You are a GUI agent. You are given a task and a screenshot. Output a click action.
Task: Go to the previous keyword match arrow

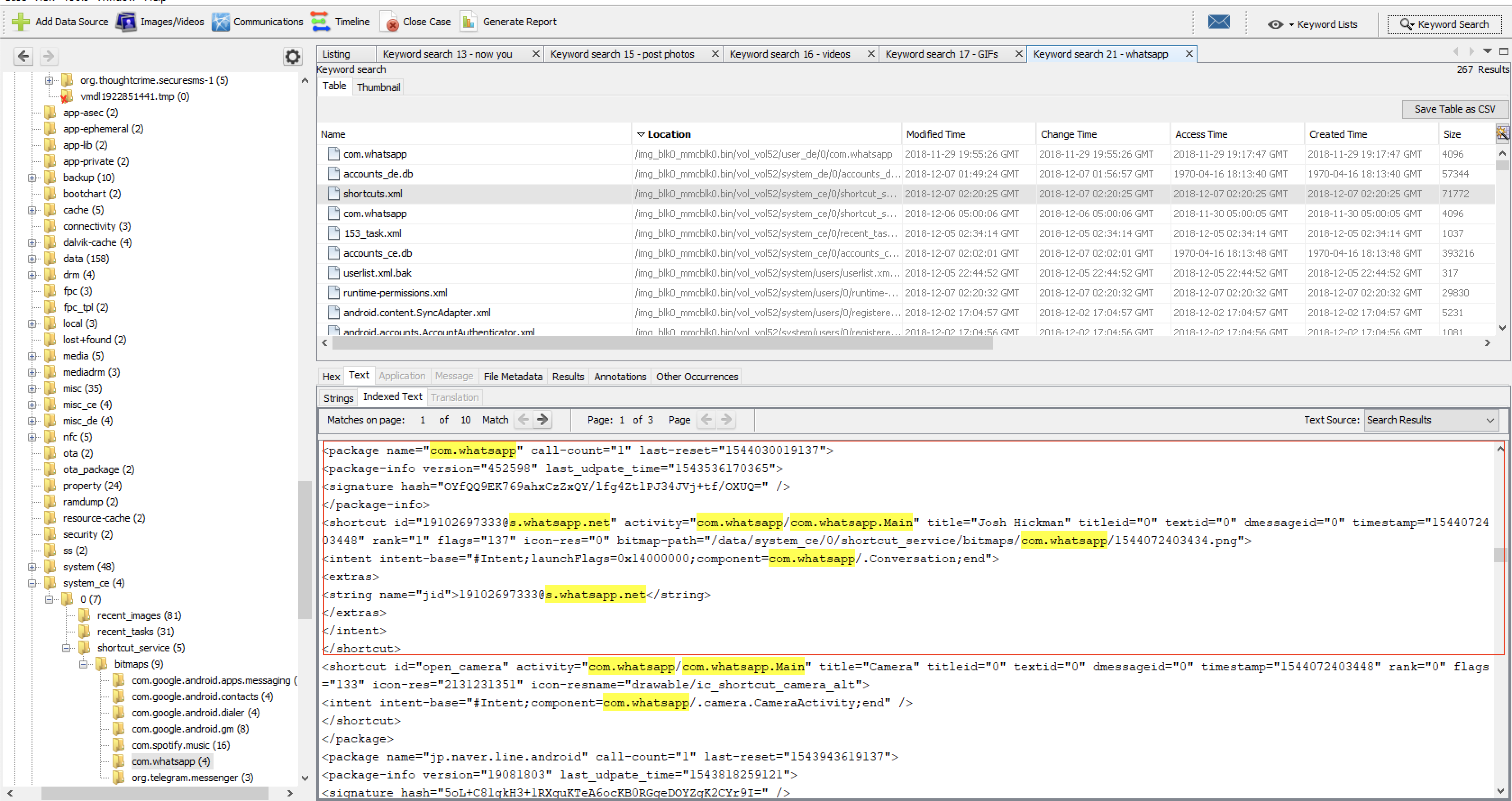524,419
